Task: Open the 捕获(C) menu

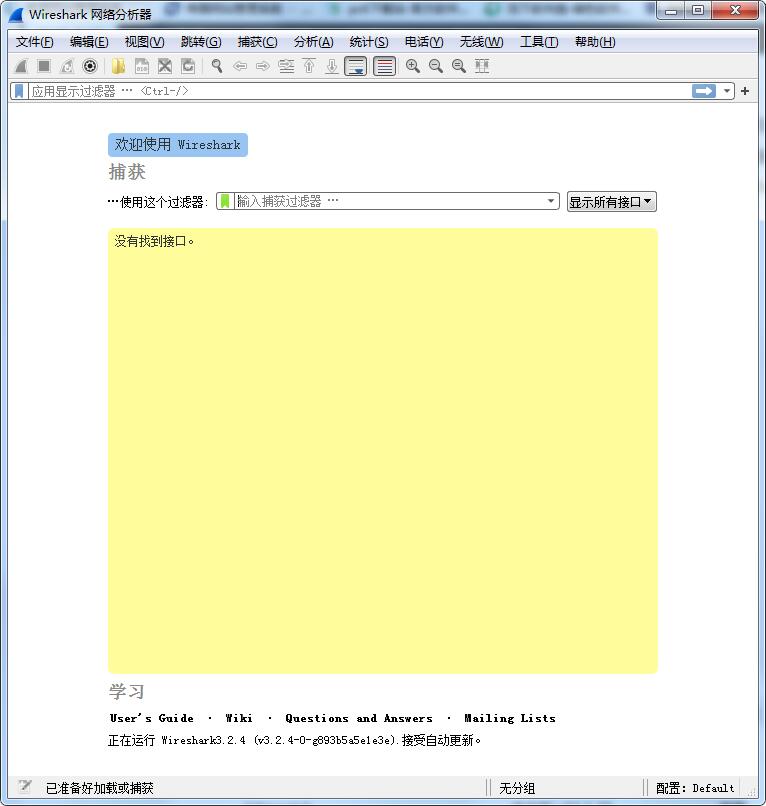Action: point(258,42)
